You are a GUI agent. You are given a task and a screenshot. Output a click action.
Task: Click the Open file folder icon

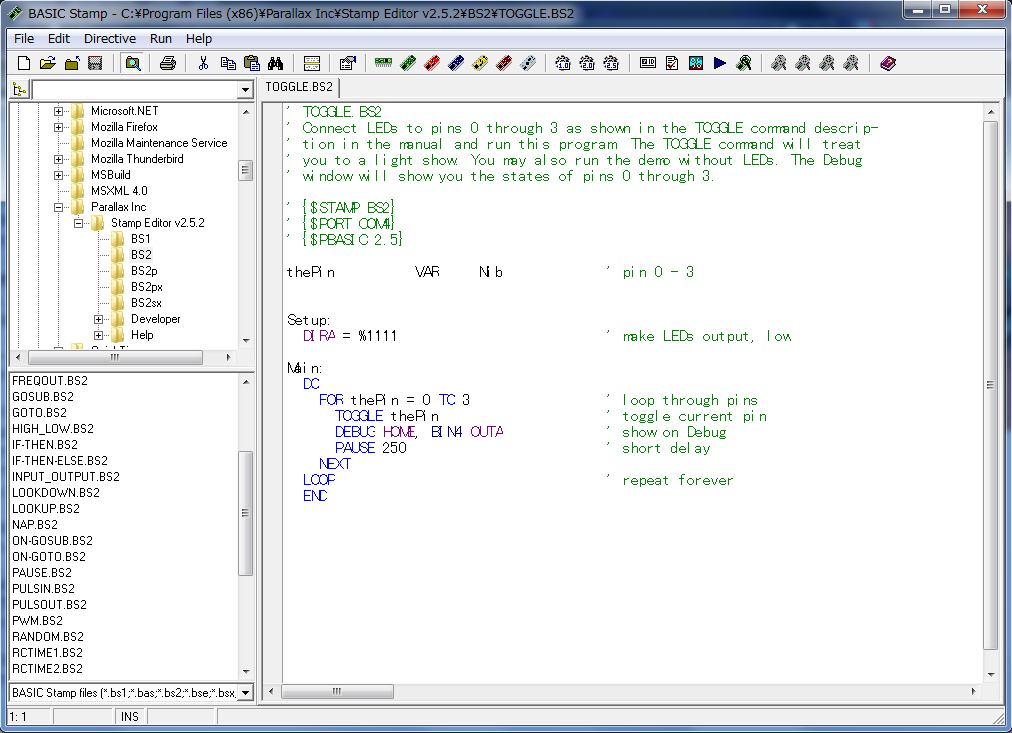(x=48, y=63)
